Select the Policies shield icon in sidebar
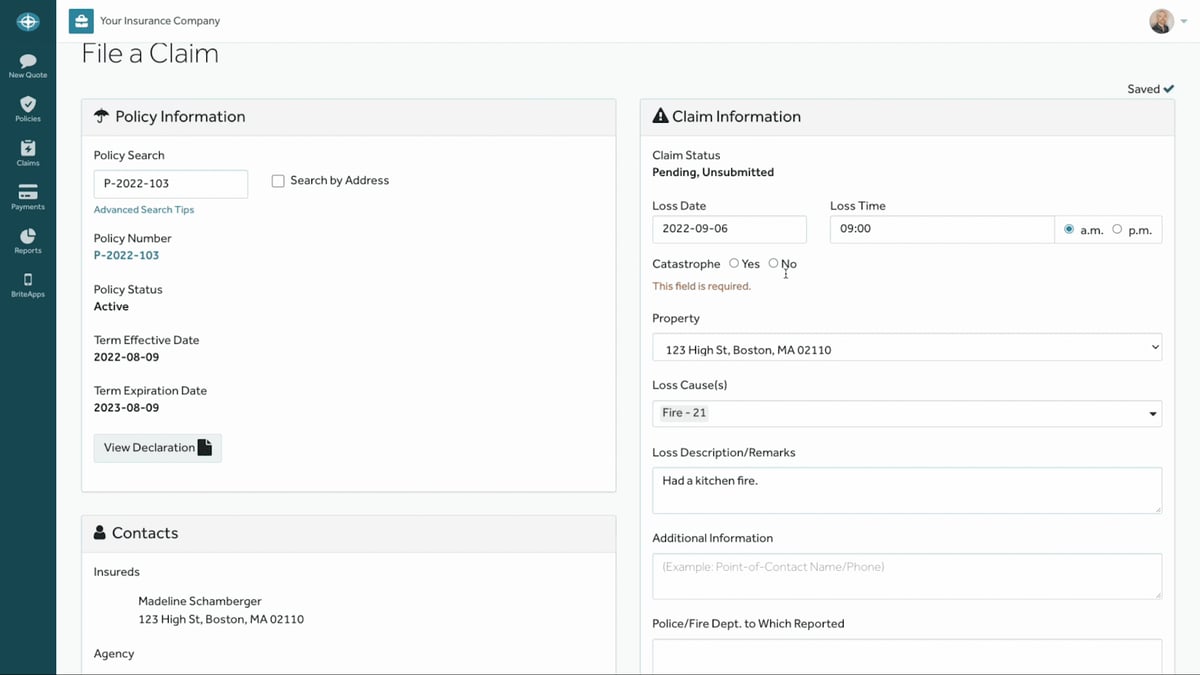Image resolution: width=1200 pixels, height=675 pixels. tap(27, 105)
